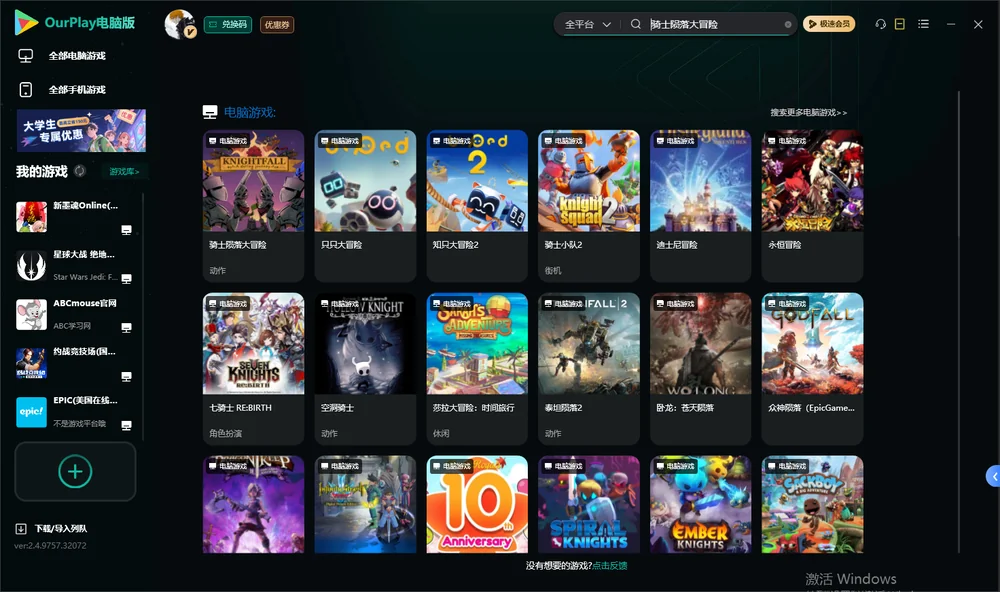This screenshot has width=1000, height=592.
Task: Click the 极速会员 membership button
Action: 829,24
